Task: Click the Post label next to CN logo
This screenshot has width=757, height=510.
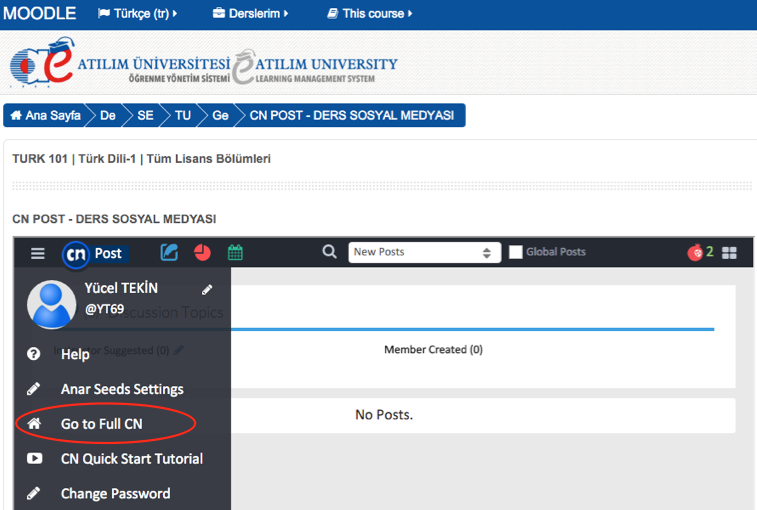Action: 108,253
